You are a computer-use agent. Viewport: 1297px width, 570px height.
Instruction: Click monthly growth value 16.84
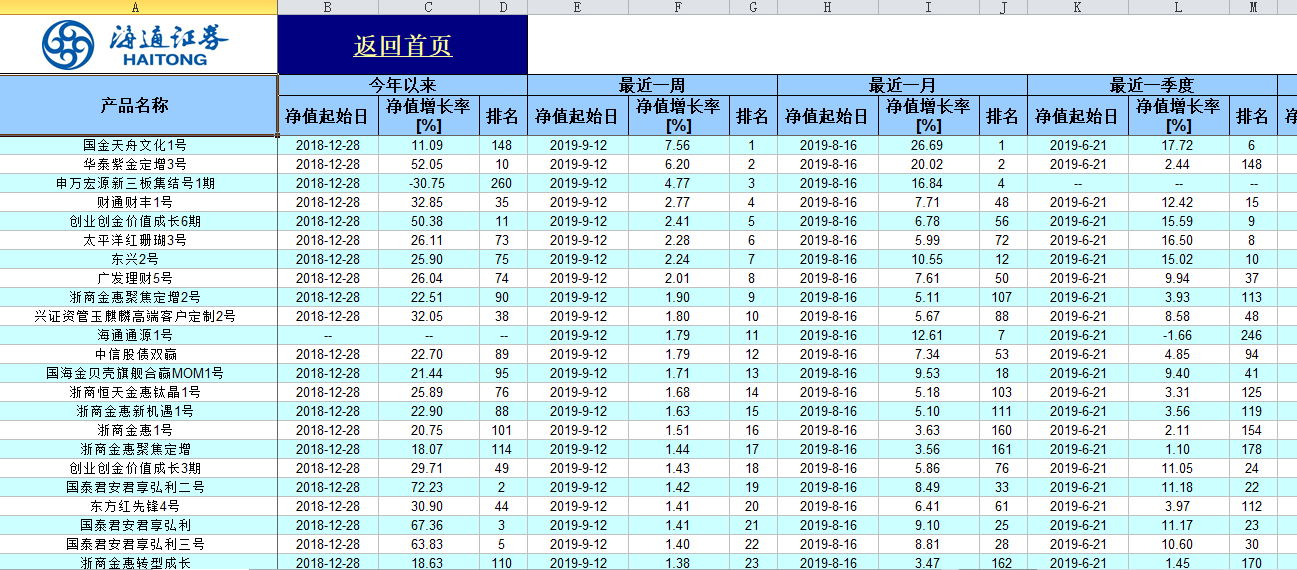pos(928,183)
